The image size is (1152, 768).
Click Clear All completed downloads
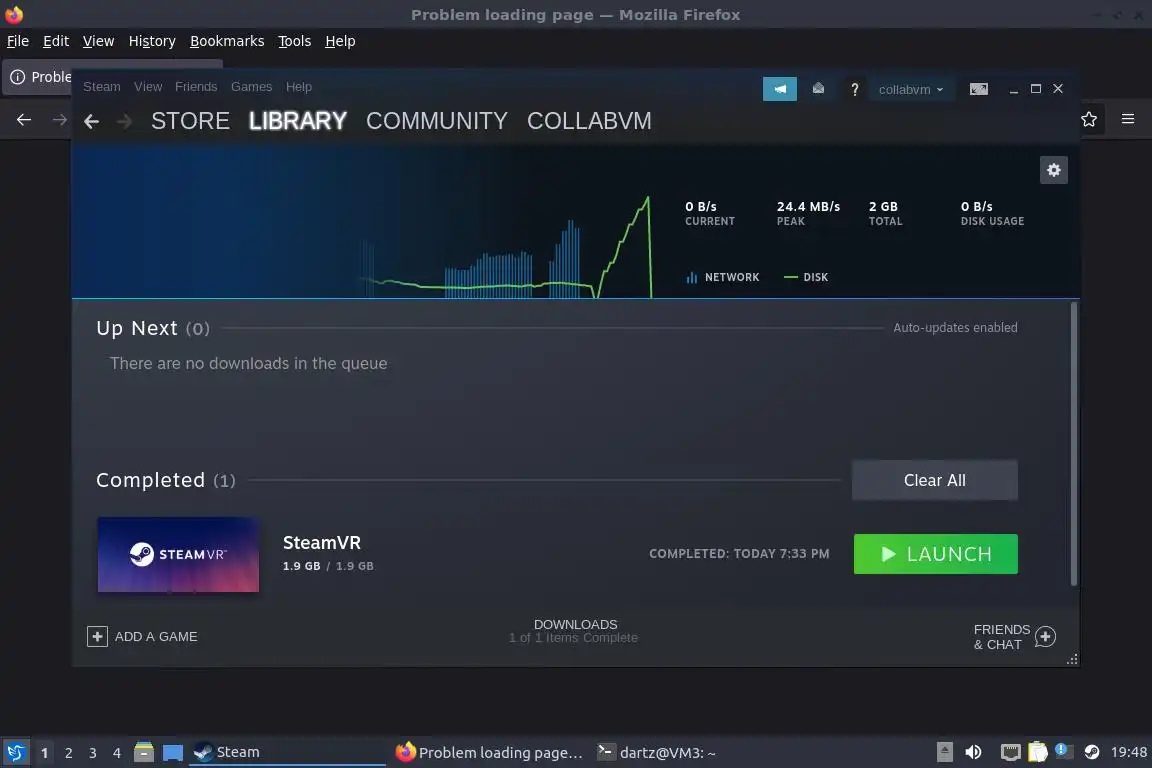coord(935,480)
